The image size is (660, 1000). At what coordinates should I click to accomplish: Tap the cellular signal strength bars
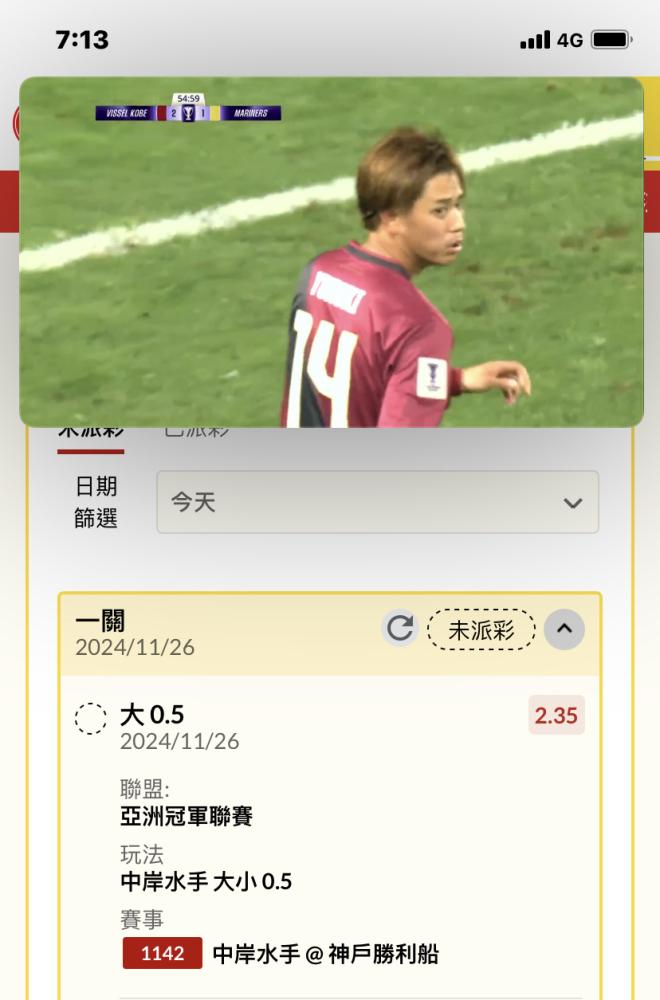coord(535,40)
